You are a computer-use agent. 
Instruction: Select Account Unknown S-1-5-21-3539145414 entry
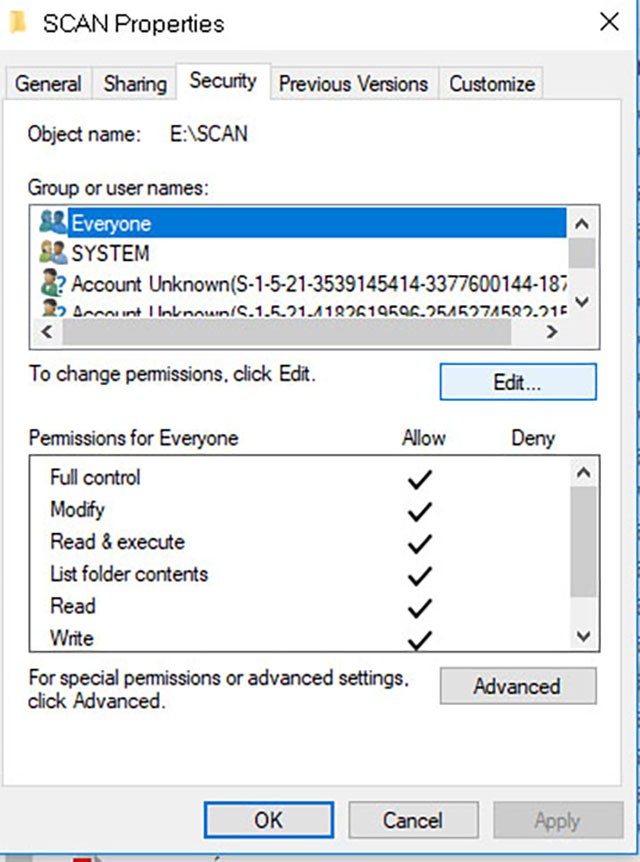[302, 284]
